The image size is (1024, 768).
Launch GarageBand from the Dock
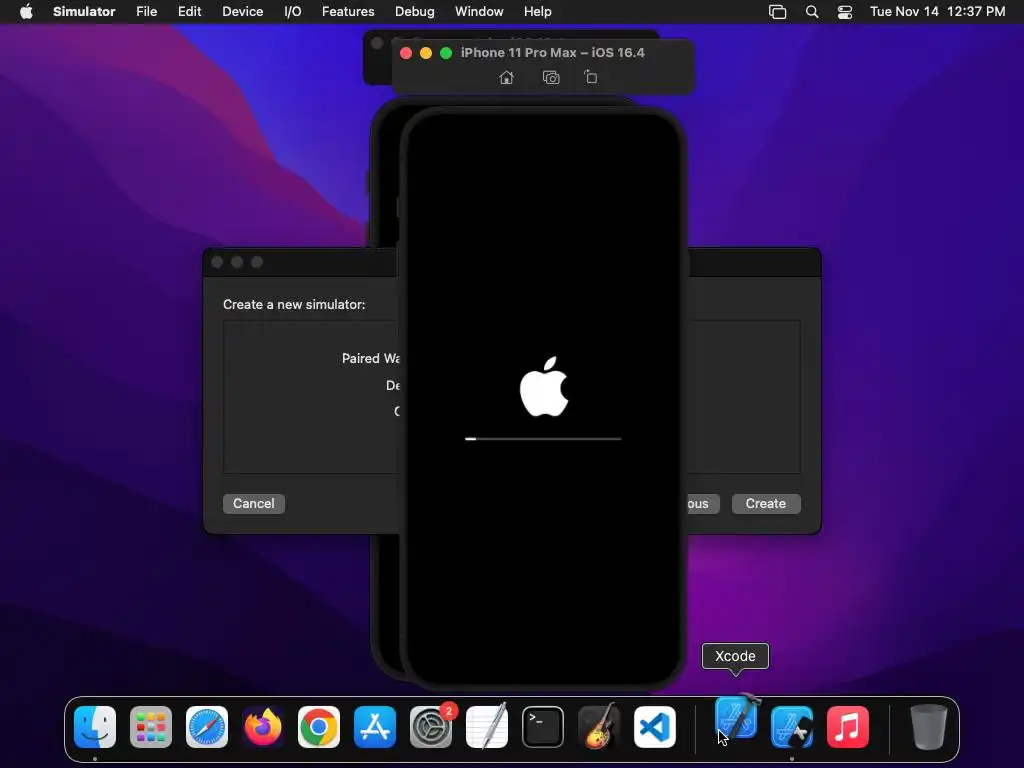pos(598,727)
